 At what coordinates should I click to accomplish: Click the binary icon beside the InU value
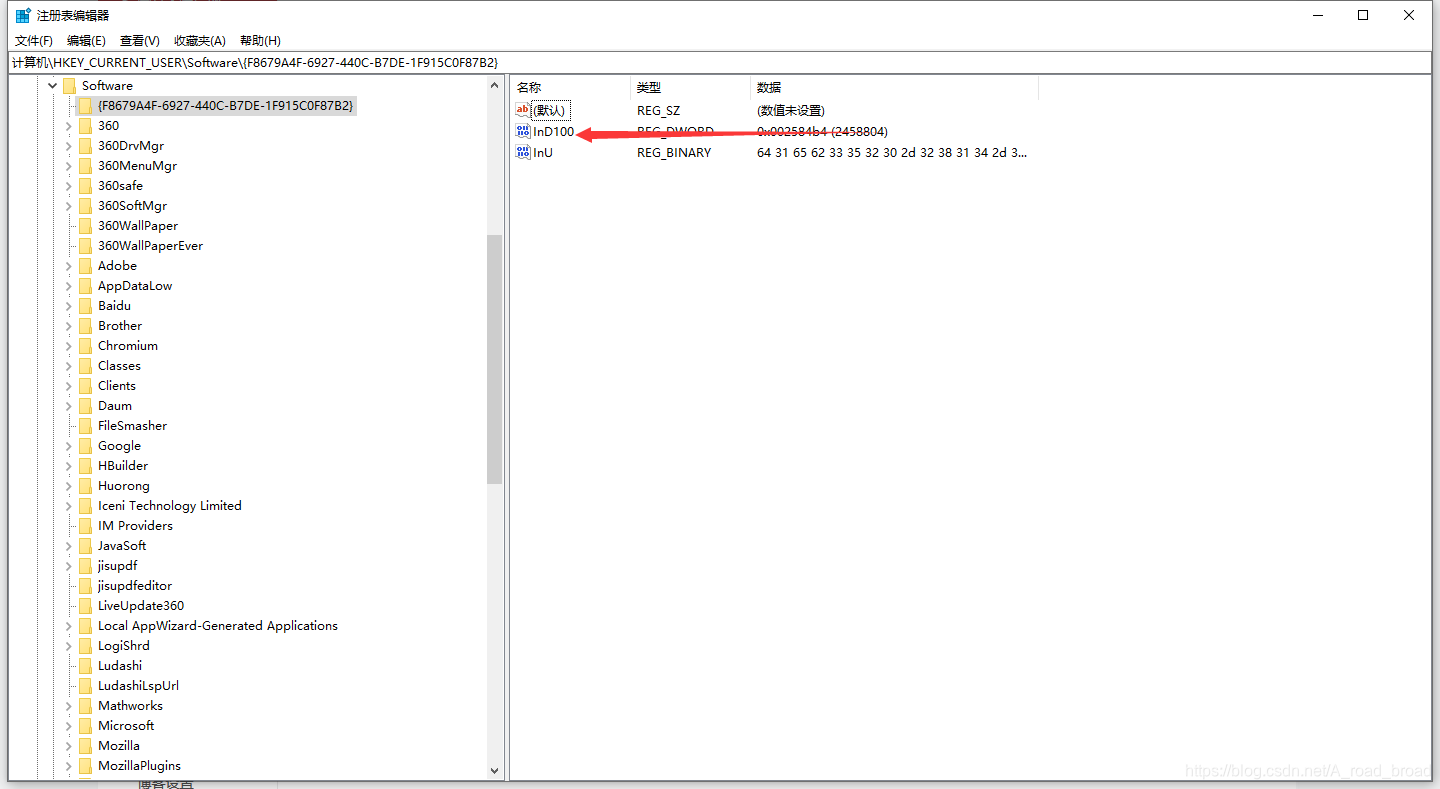coord(522,152)
